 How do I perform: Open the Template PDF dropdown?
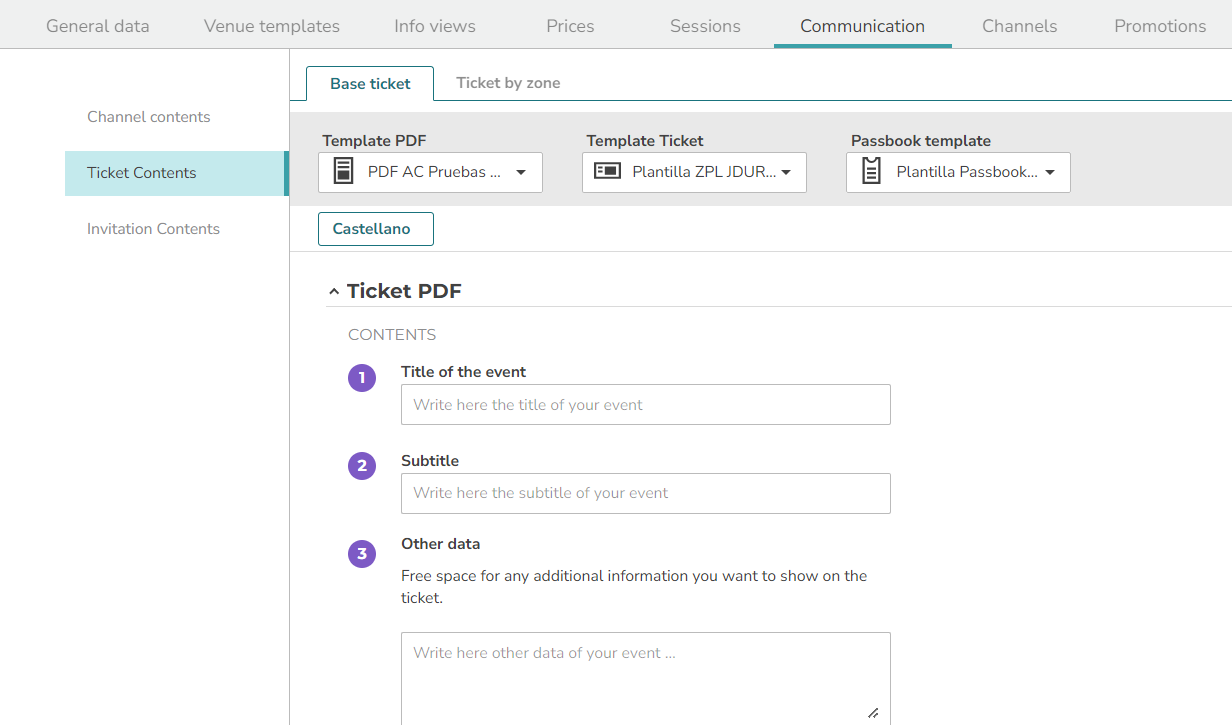[430, 172]
